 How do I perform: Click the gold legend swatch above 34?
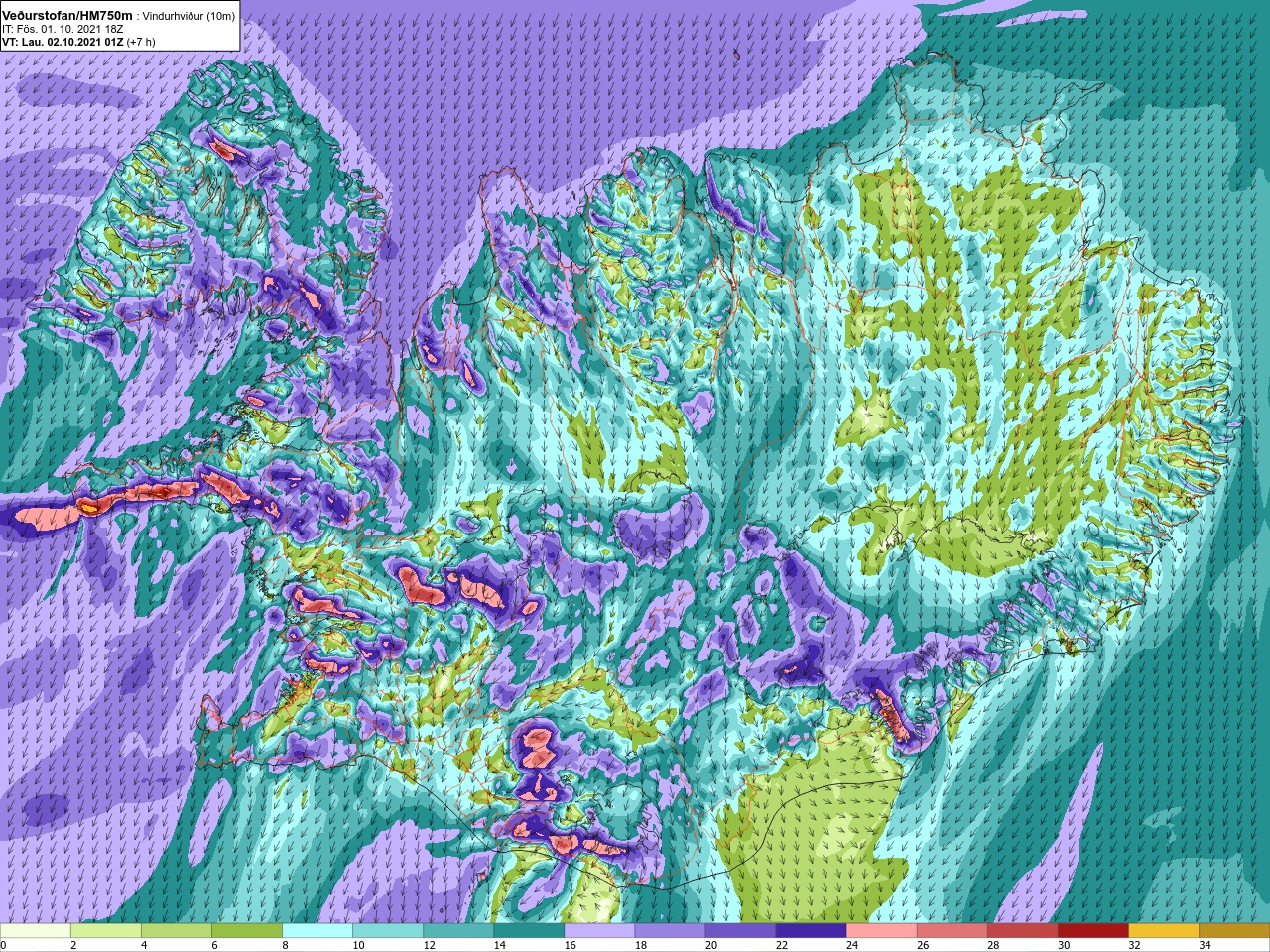pos(1233,931)
